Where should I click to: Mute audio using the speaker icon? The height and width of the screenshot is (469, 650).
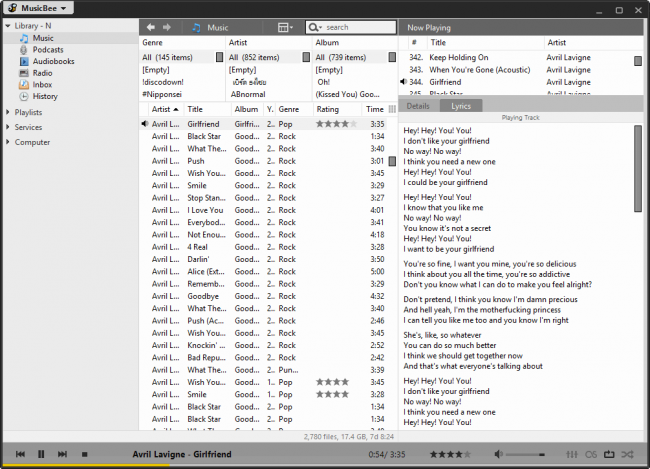(497, 455)
